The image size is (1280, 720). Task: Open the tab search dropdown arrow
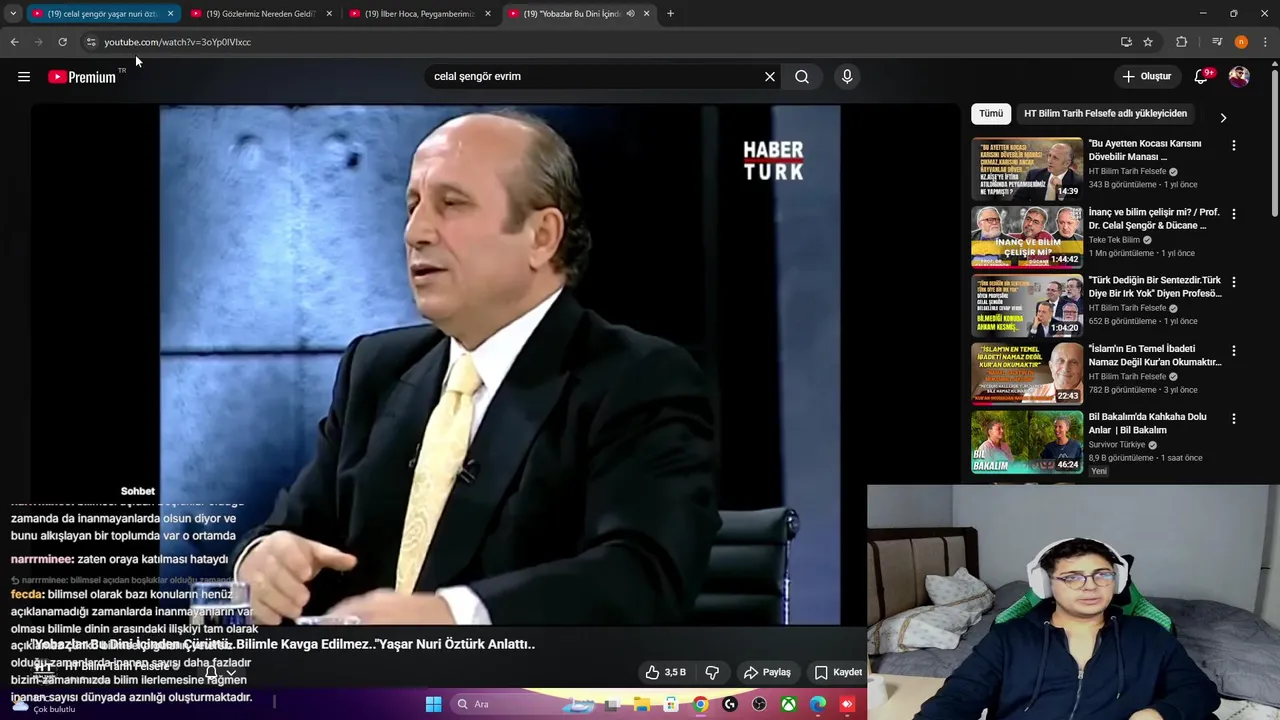[x=13, y=13]
